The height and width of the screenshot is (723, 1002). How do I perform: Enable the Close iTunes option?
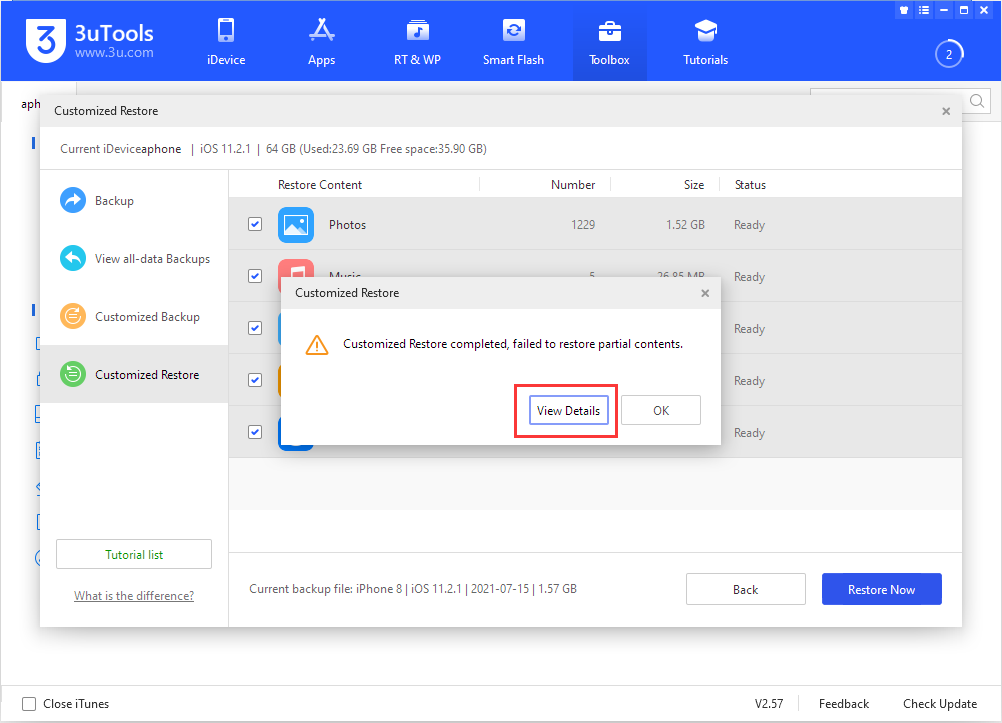click(29, 704)
